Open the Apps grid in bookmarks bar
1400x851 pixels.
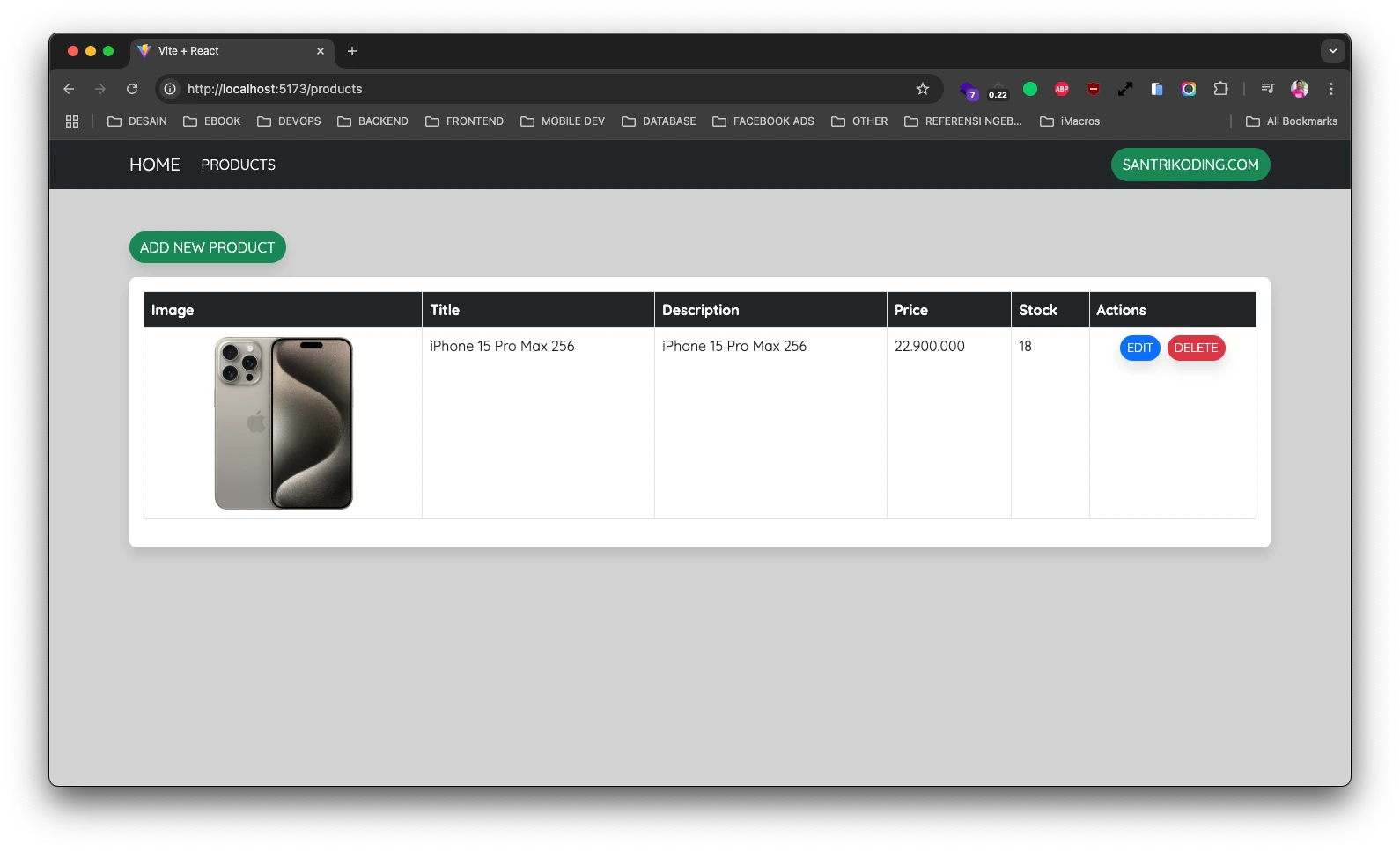coord(72,121)
